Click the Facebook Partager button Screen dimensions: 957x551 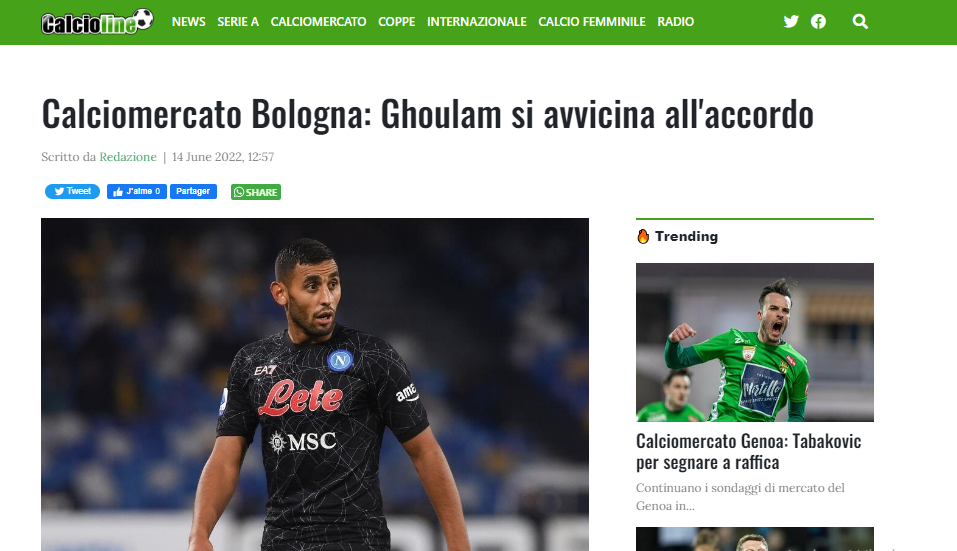(x=193, y=192)
